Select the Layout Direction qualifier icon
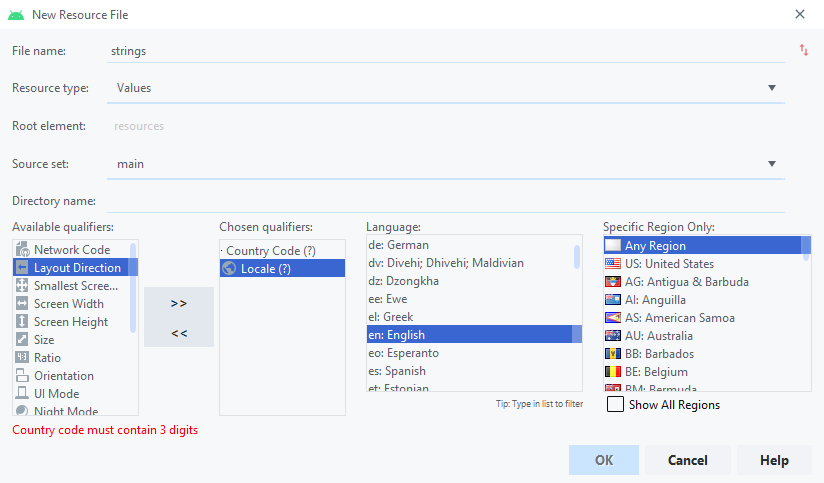The image size is (824, 483). (22, 268)
